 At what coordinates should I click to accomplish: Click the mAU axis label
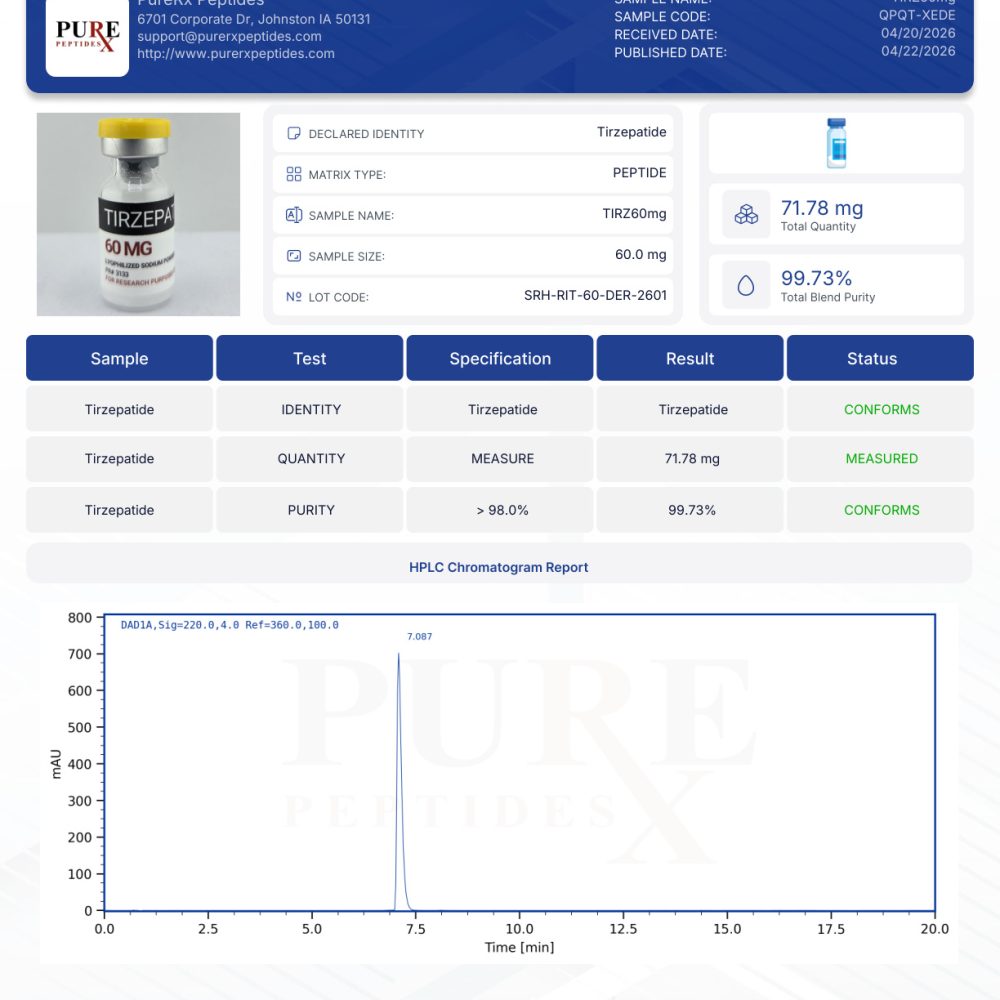click(x=56, y=764)
